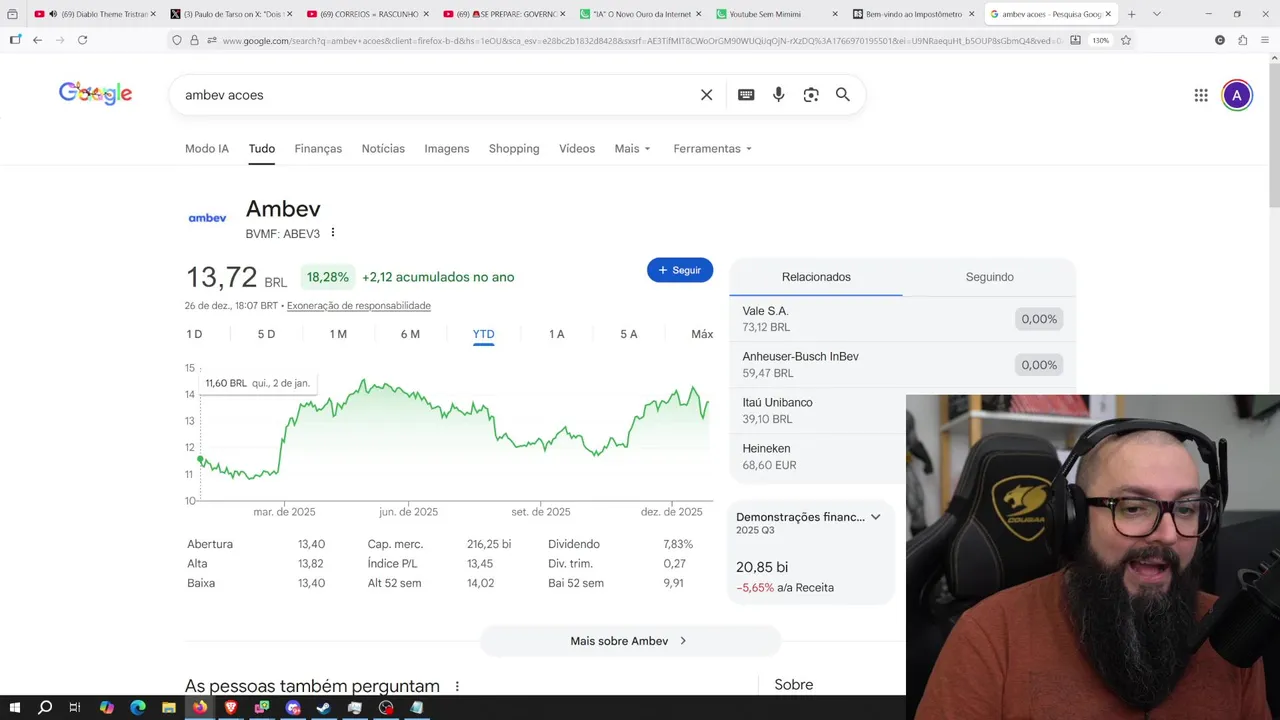The height and width of the screenshot is (720, 1280).
Task: Open Windows taskbar search
Action: [45, 707]
